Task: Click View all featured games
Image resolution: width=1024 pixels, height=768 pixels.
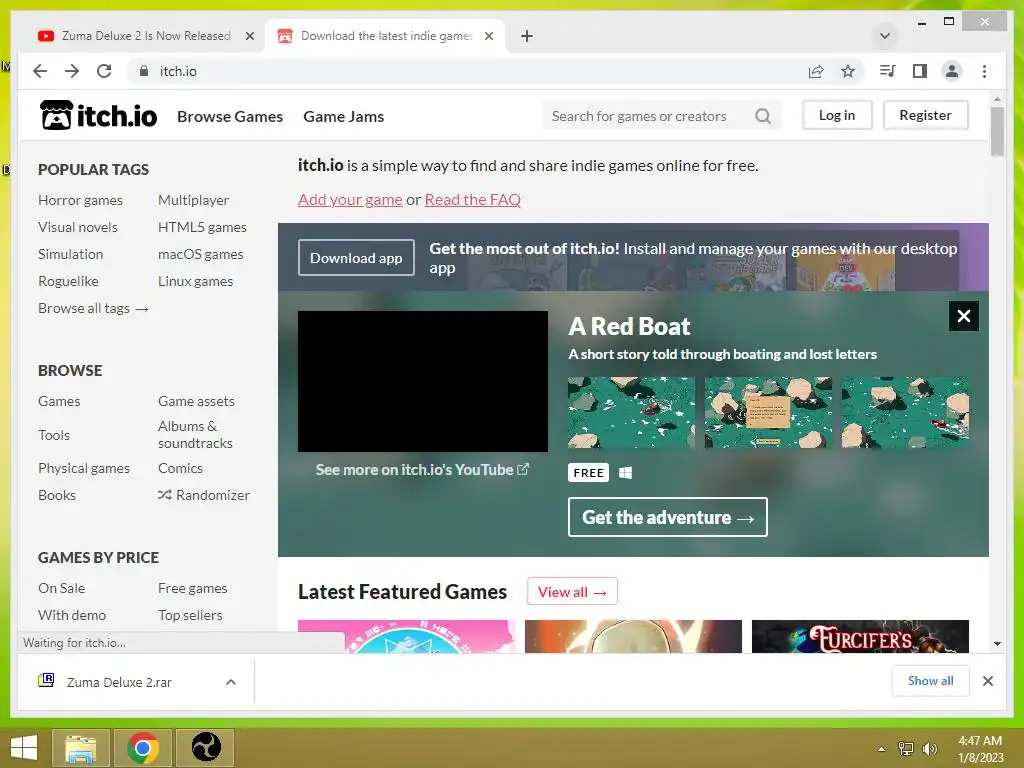Action: pyautogui.click(x=572, y=592)
